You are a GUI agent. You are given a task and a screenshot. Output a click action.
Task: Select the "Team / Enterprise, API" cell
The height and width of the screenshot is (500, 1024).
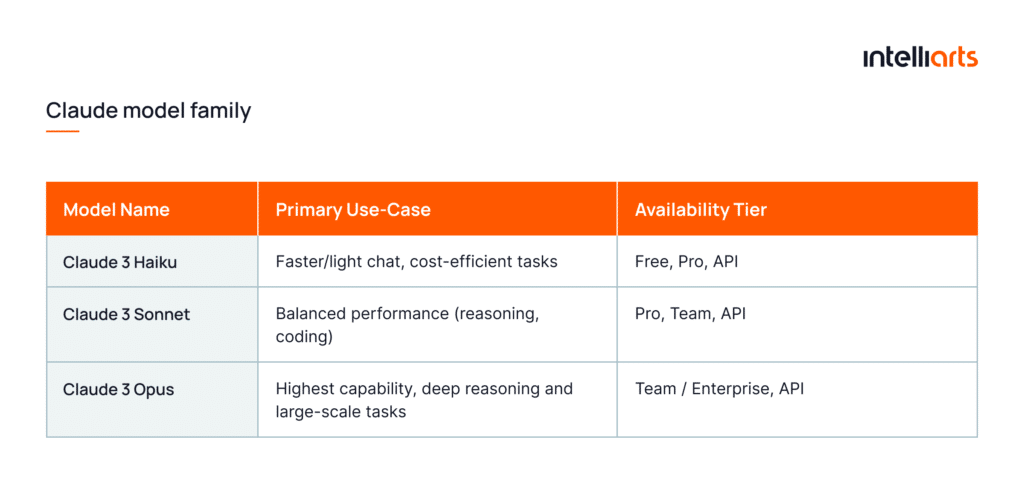pos(719,388)
